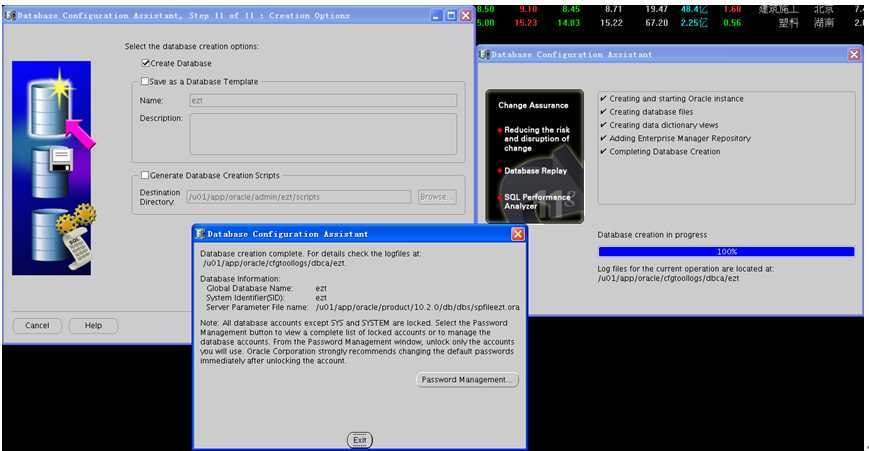Close the Step 11 Creation Options window
869x451 pixels.
click(466, 16)
